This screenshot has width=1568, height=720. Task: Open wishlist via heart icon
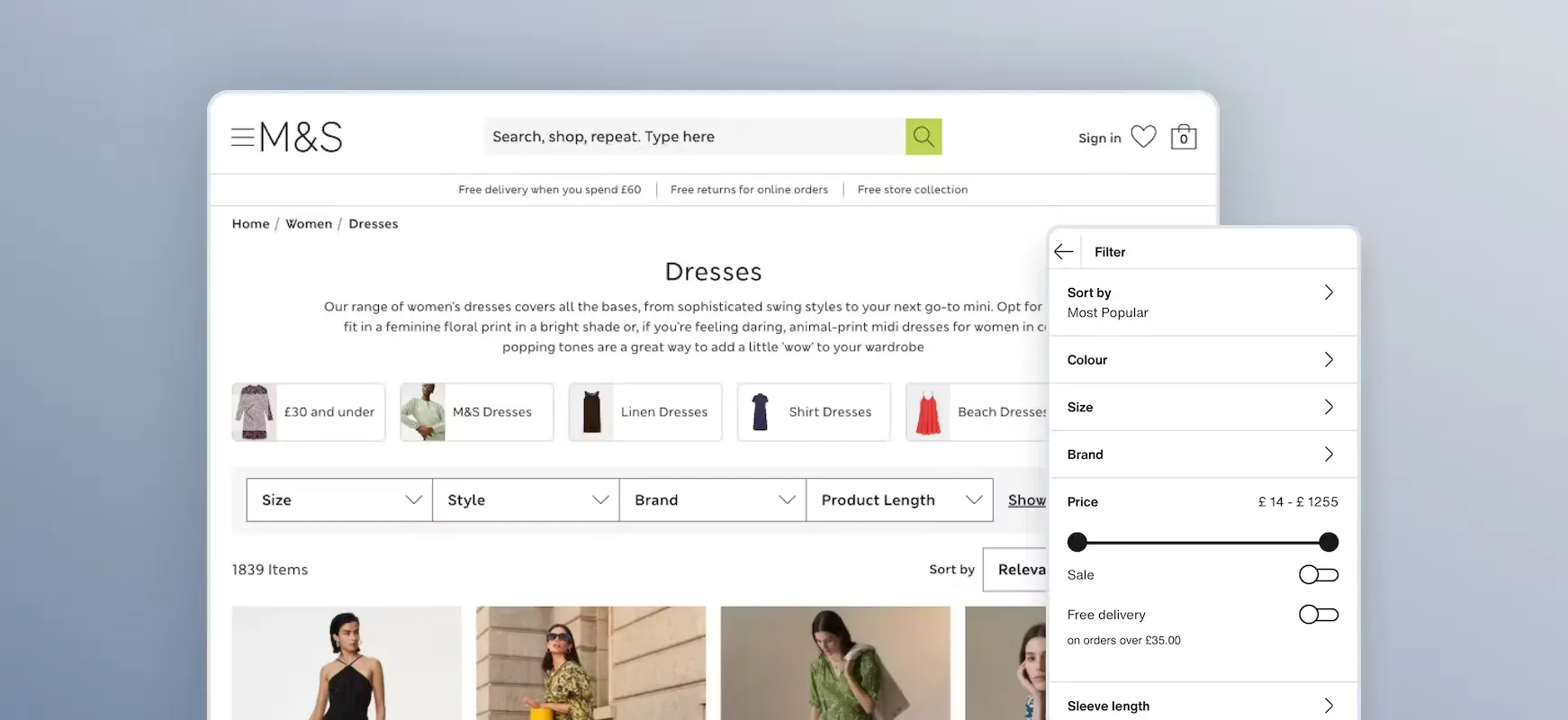click(x=1143, y=137)
